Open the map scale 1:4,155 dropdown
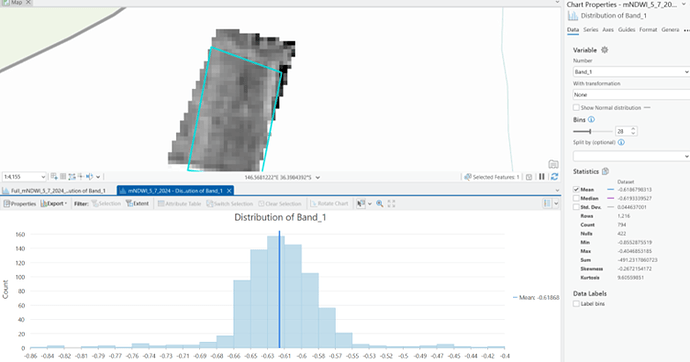Viewport: 690px width, 362px height. pyautogui.click(x=24, y=177)
